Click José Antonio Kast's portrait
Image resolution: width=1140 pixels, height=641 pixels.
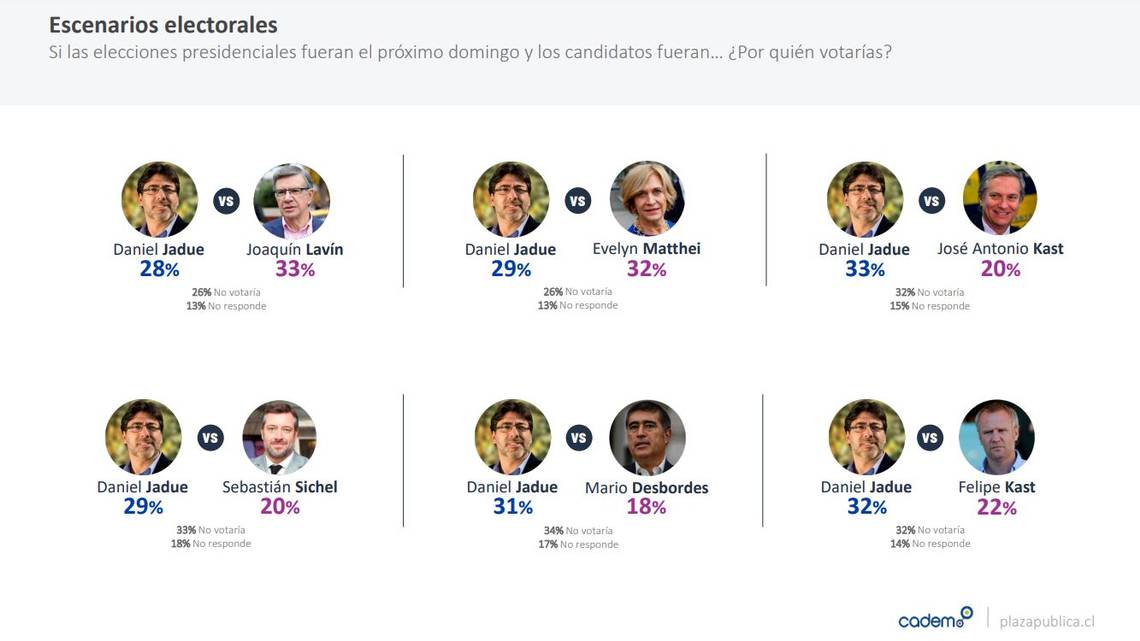1000,198
